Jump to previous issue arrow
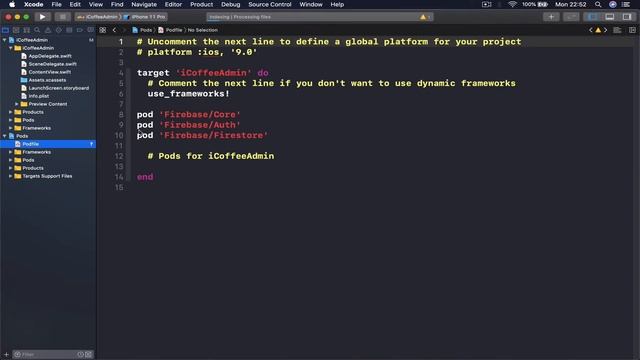 click(x=591, y=30)
